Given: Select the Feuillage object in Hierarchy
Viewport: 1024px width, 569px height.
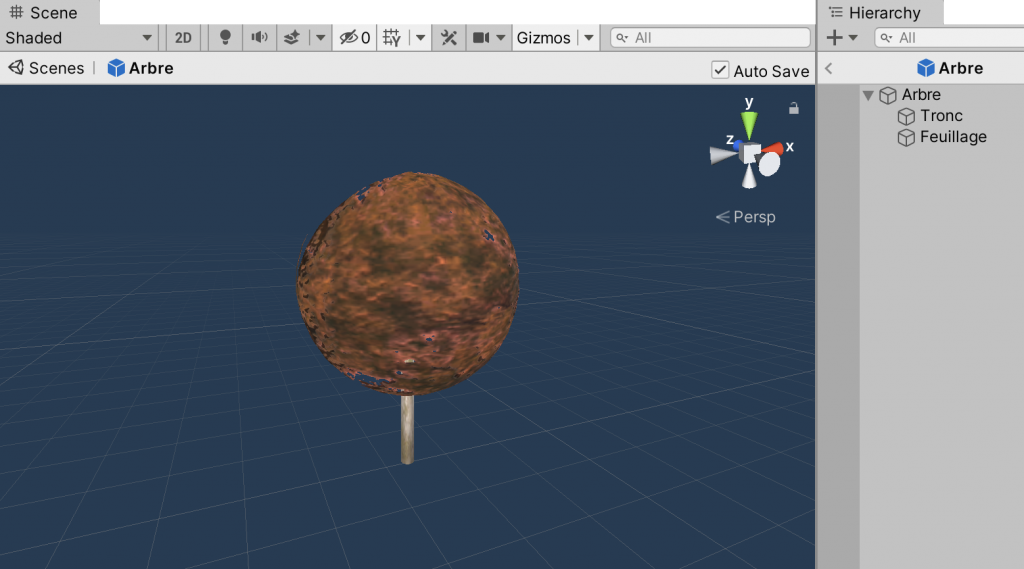Looking at the screenshot, I should click(952, 137).
